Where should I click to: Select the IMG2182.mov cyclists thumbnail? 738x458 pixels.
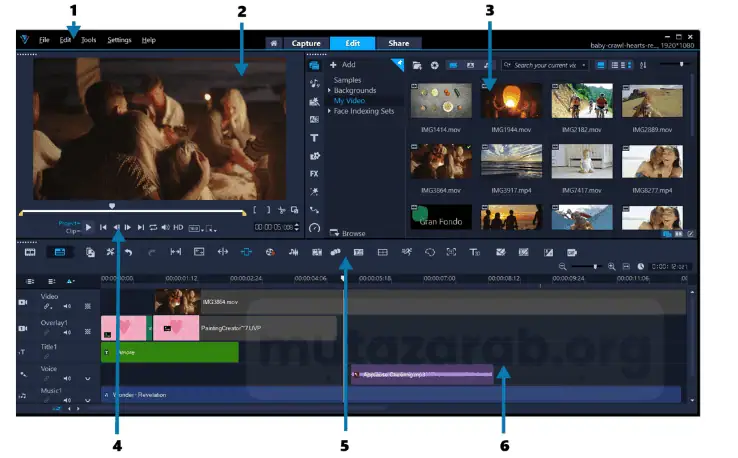tap(582, 100)
